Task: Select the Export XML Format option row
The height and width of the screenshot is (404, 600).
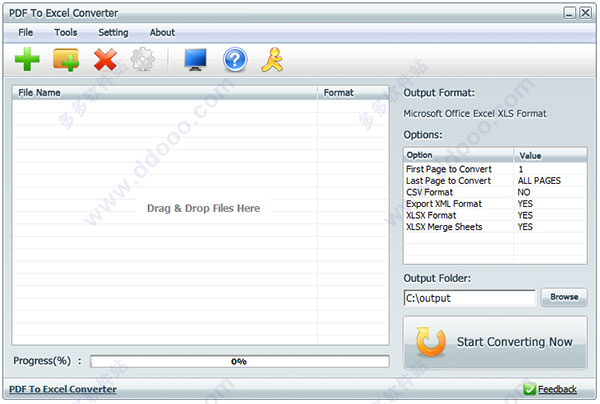Action: coord(495,204)
